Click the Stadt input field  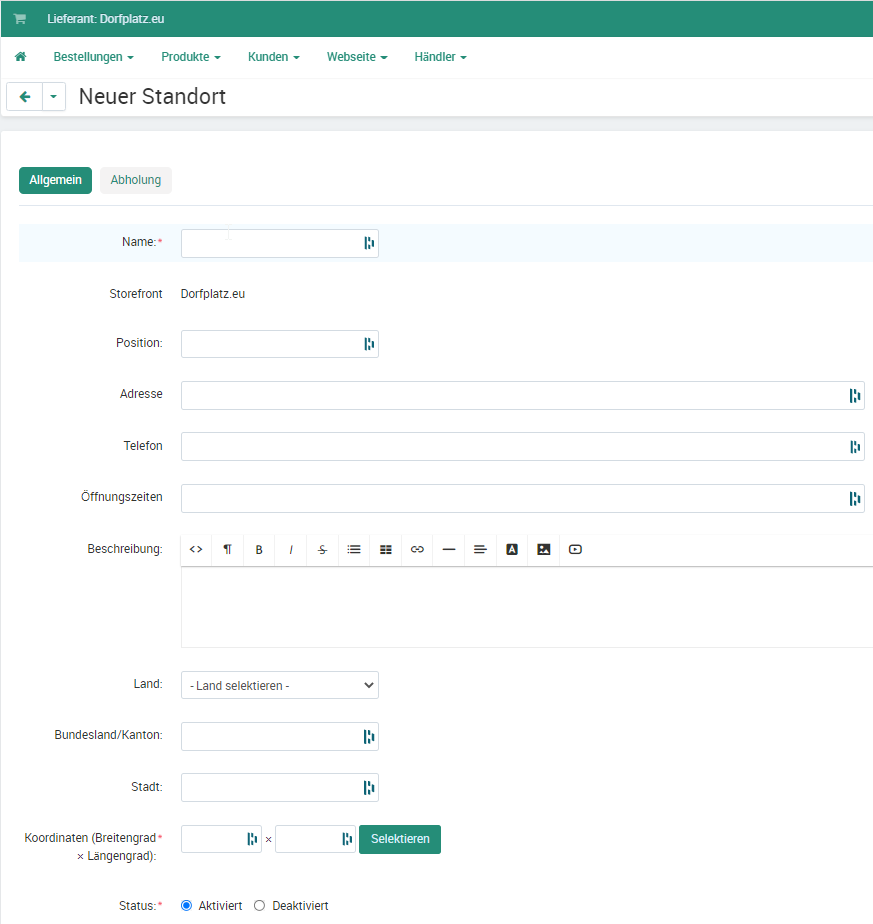pos(279,788)
